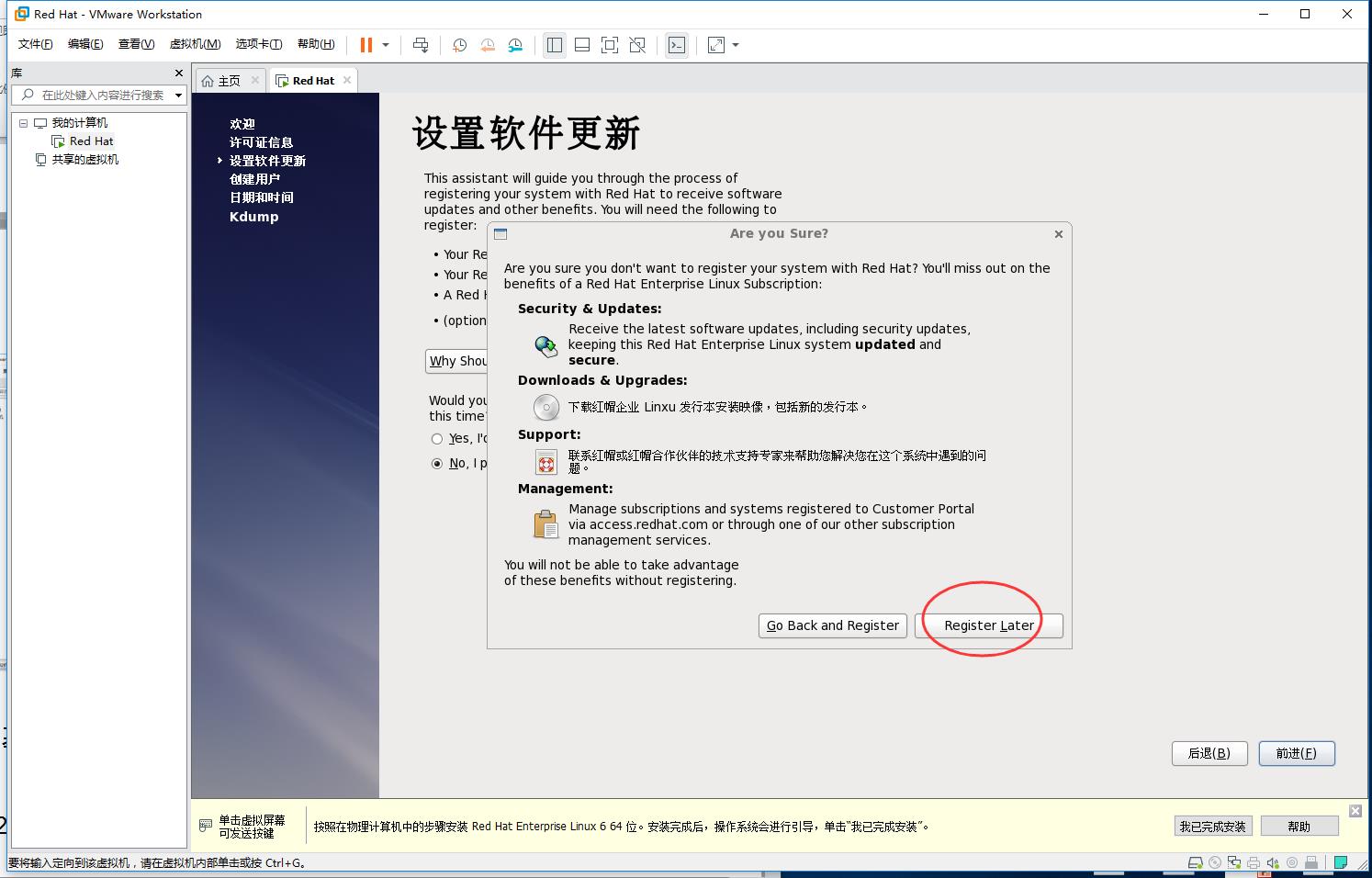Click the Downloads & Upgrades disc icon
This screenshot has width=1372, height=878.
point(546,407)
